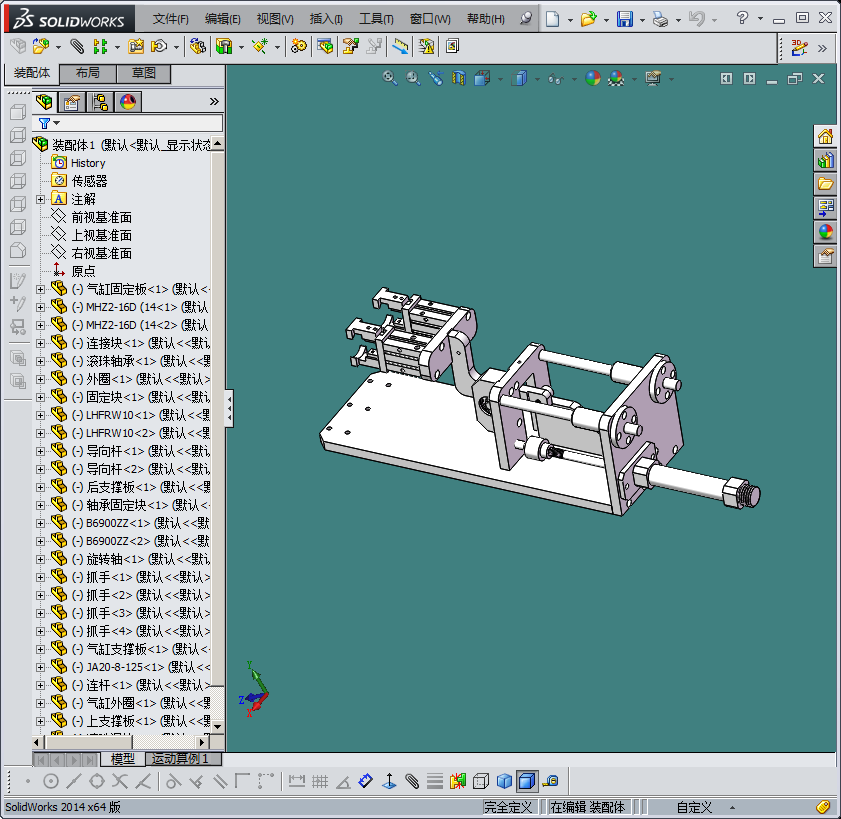The image size is (841, 819).
Task: Open the Edit Appearance color ball icon
Action: 593,78
